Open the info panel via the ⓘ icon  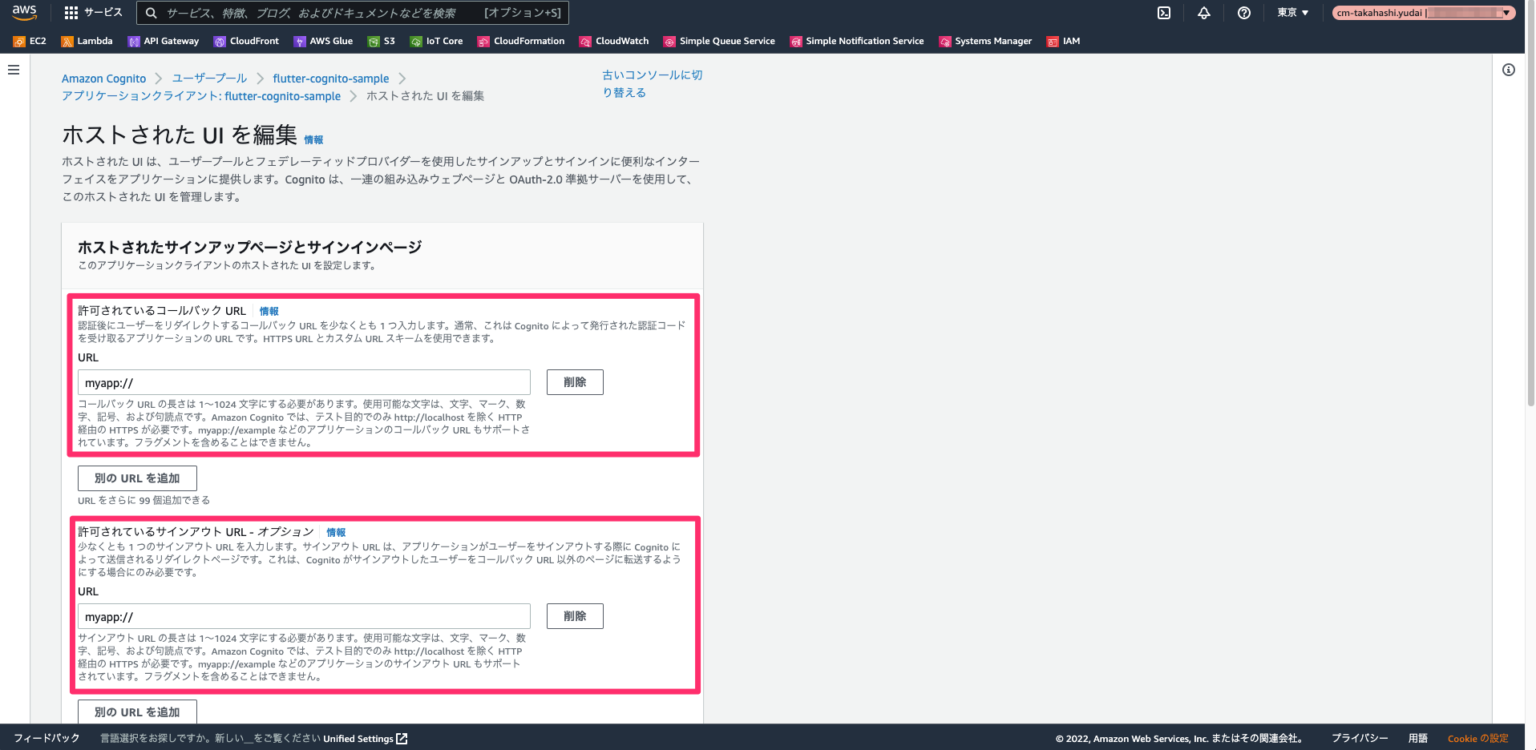coord(1509,69)
